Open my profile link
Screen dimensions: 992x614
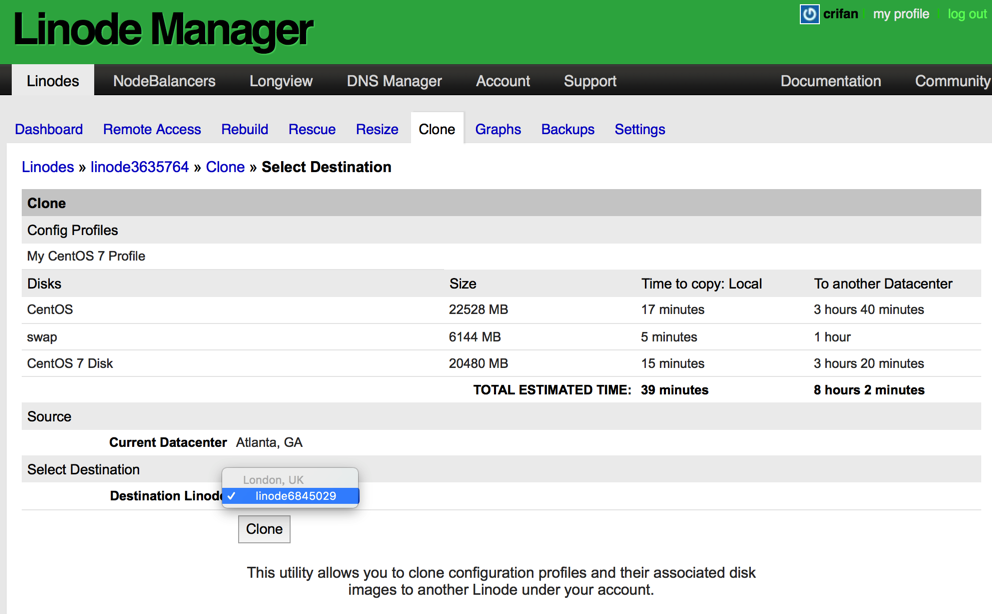[901, 14]
